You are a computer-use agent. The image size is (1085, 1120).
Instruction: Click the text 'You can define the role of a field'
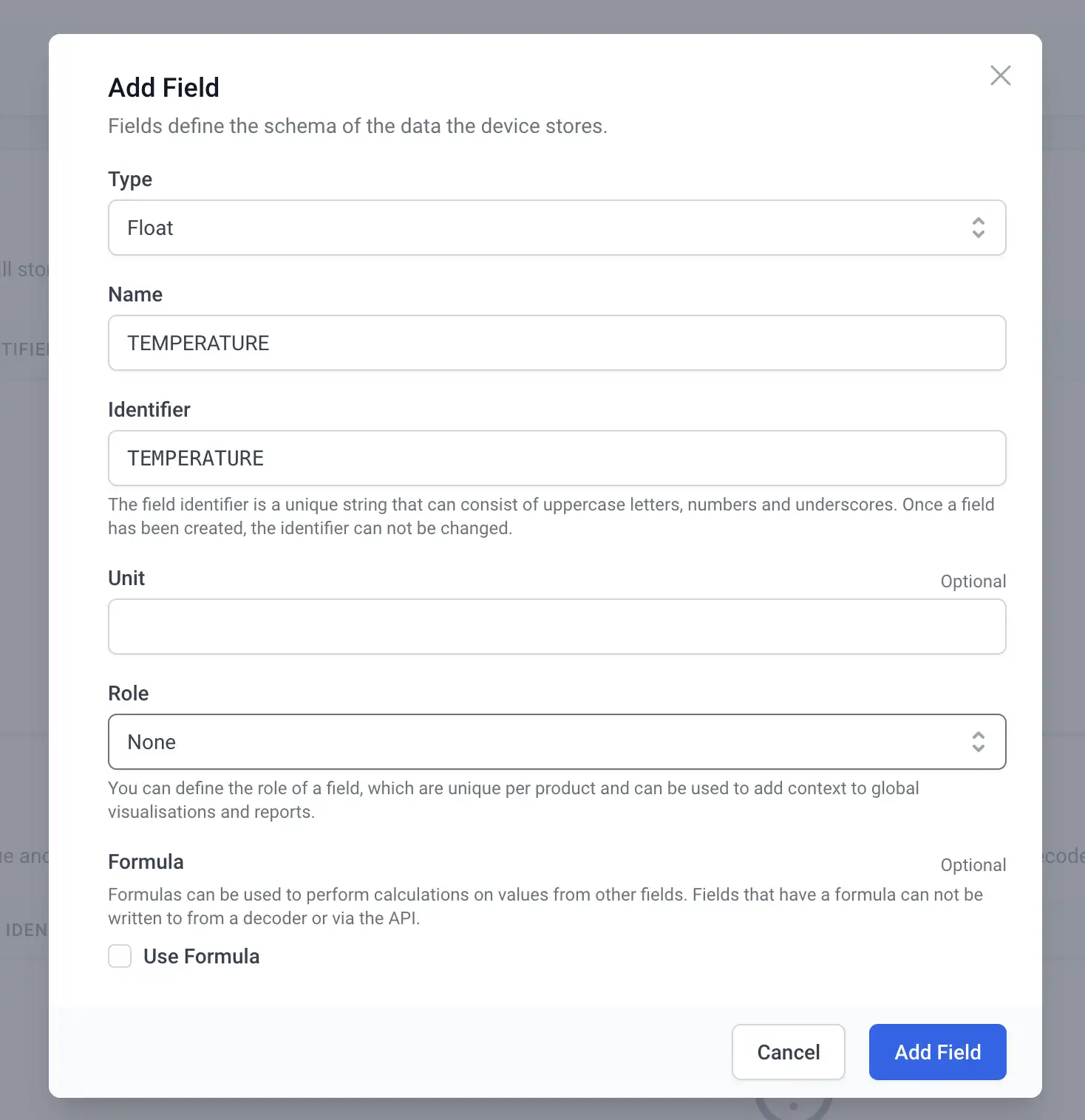235,788
